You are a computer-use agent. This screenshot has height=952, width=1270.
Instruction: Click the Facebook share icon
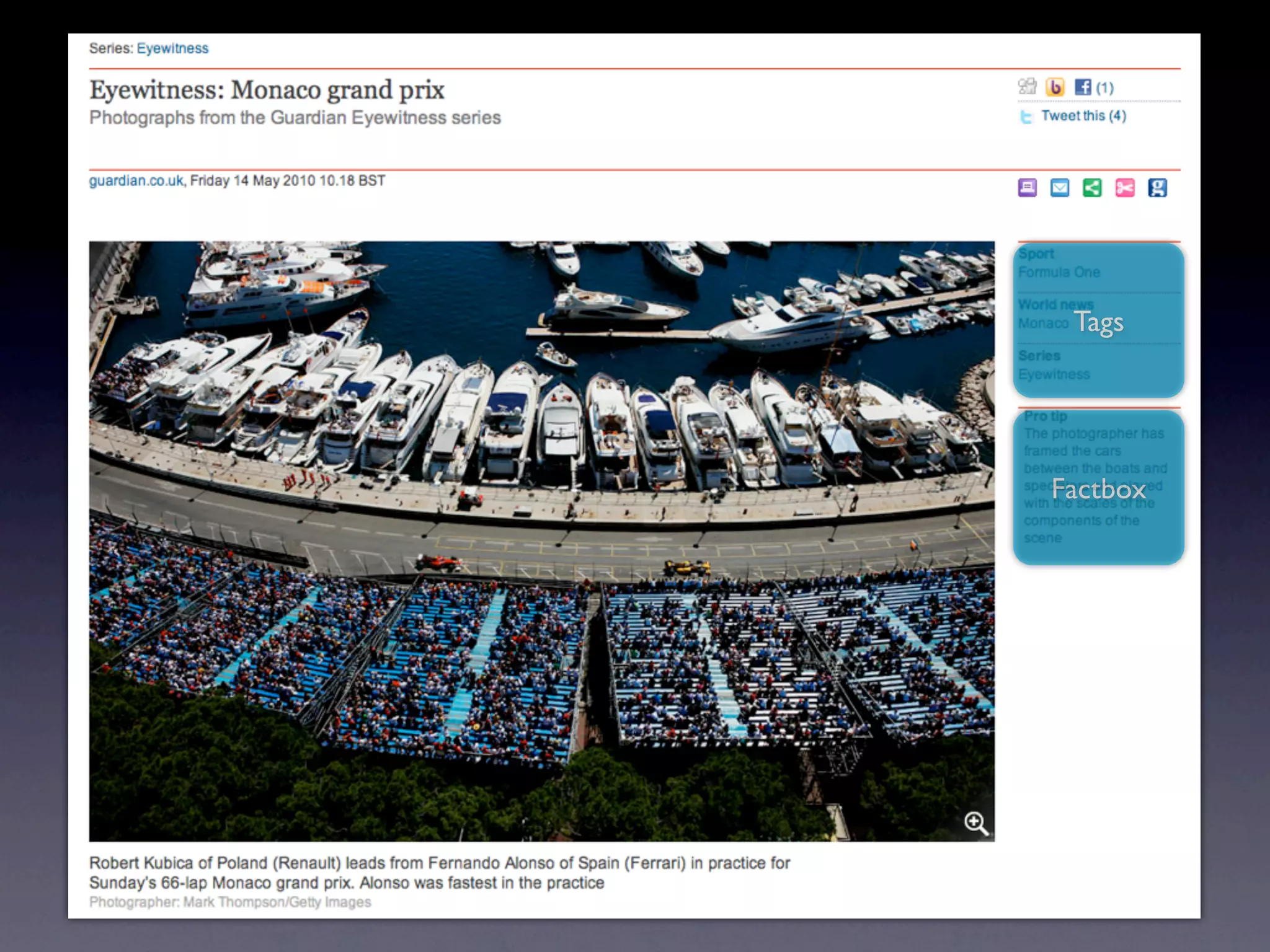click(x=1083, y=87)
